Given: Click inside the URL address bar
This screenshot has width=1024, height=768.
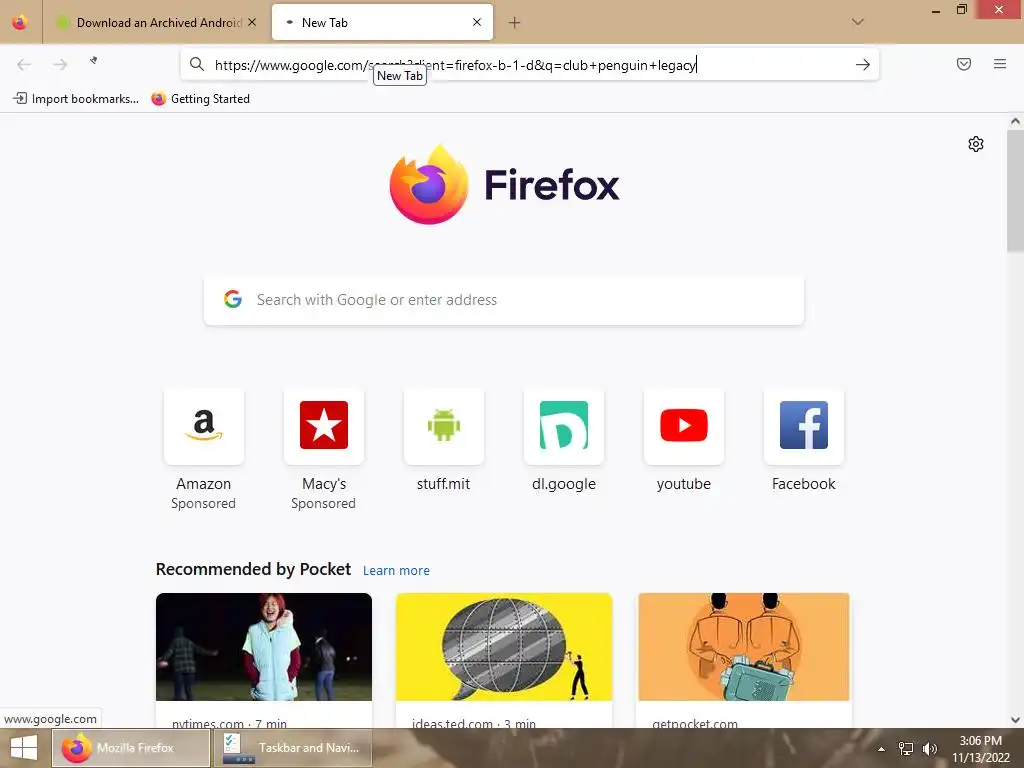Looking at the screenshot, I should (529, 65).
